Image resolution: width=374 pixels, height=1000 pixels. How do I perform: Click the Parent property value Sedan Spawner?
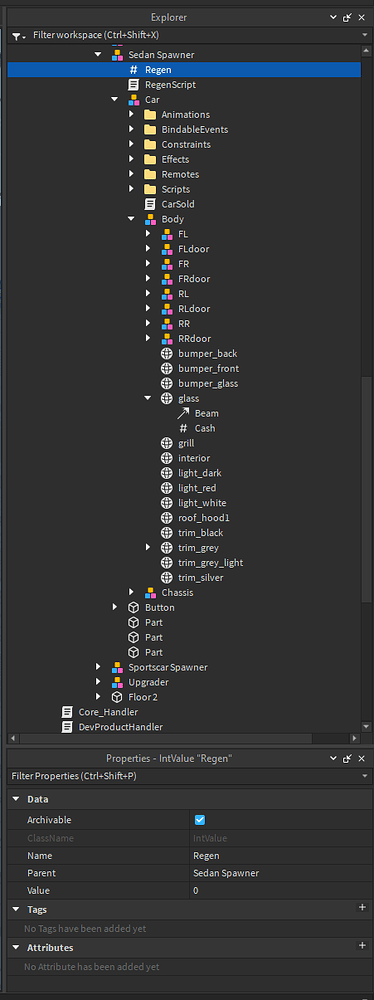tap(280, 873)
